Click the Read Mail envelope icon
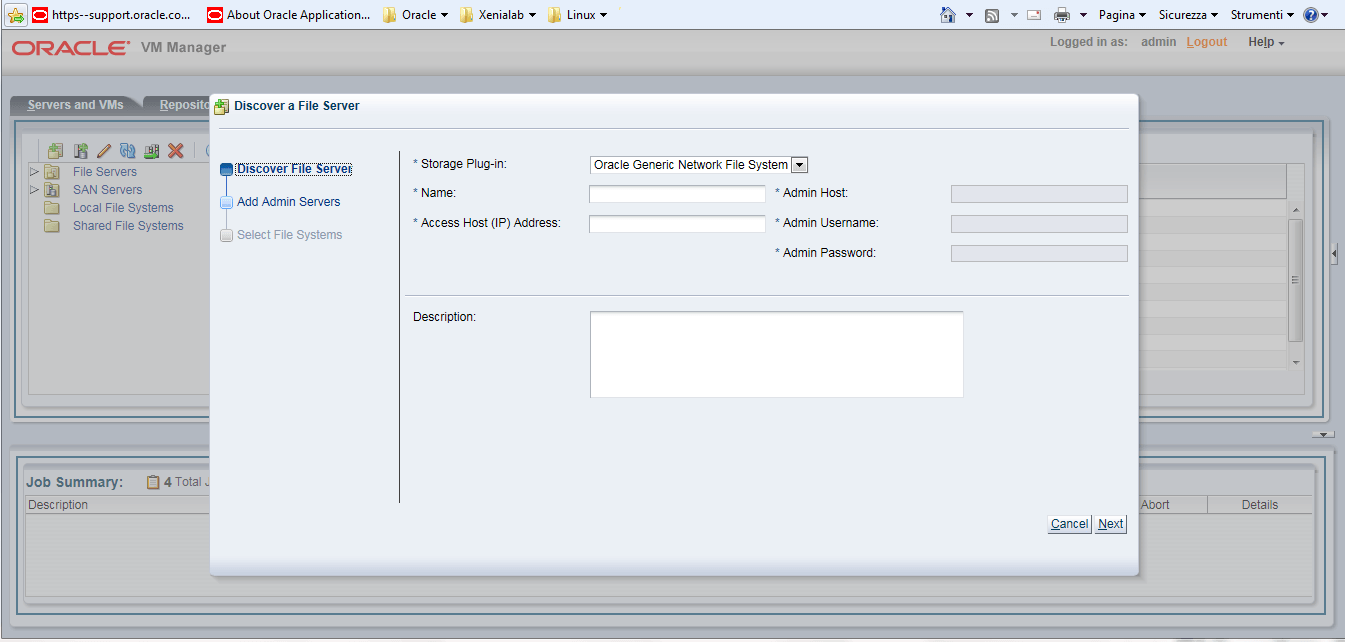The image size is (1345, 642). 1034,15
